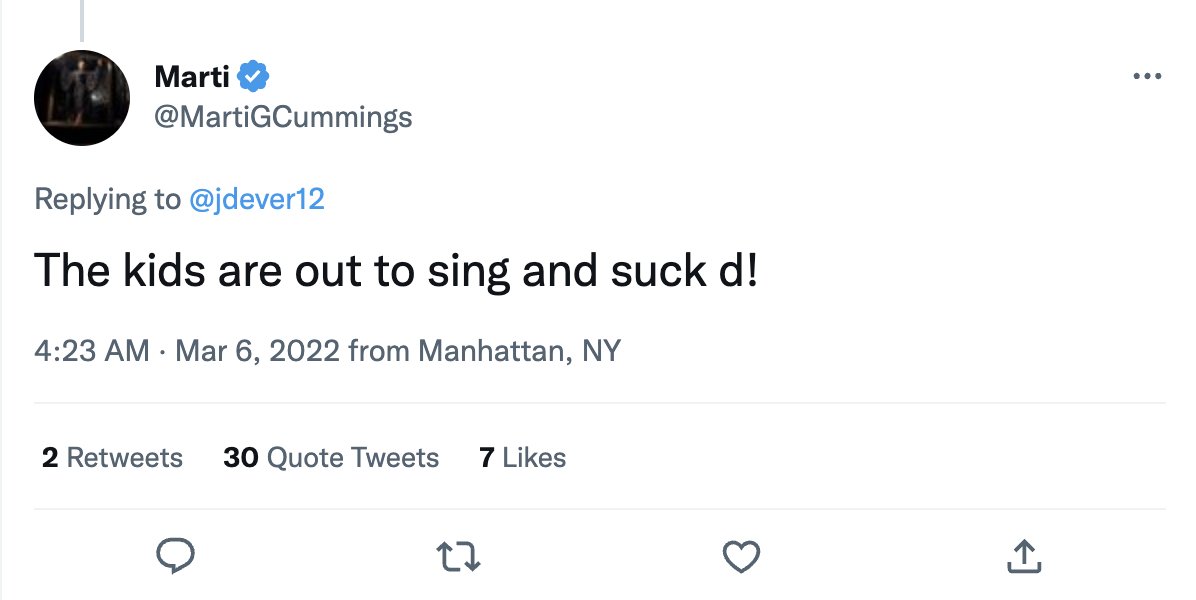This screenshot has width=1196, height=600.
Task: Click the tweet text body
Action: point(396,271)
